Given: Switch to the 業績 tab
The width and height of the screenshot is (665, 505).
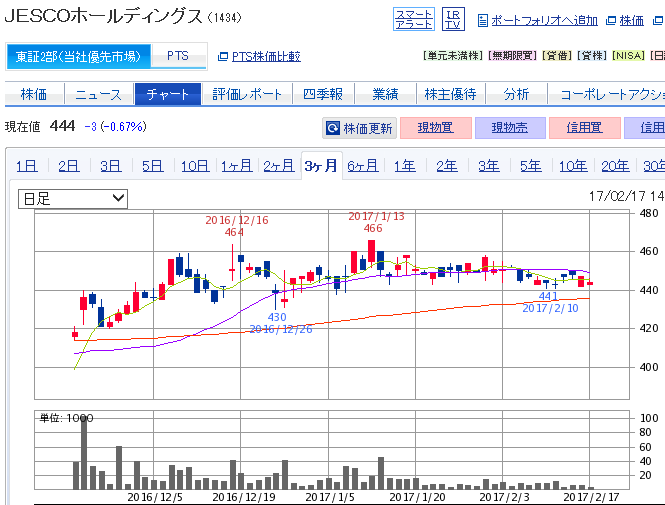Looking at the screenshot, I should pos(385,94).
